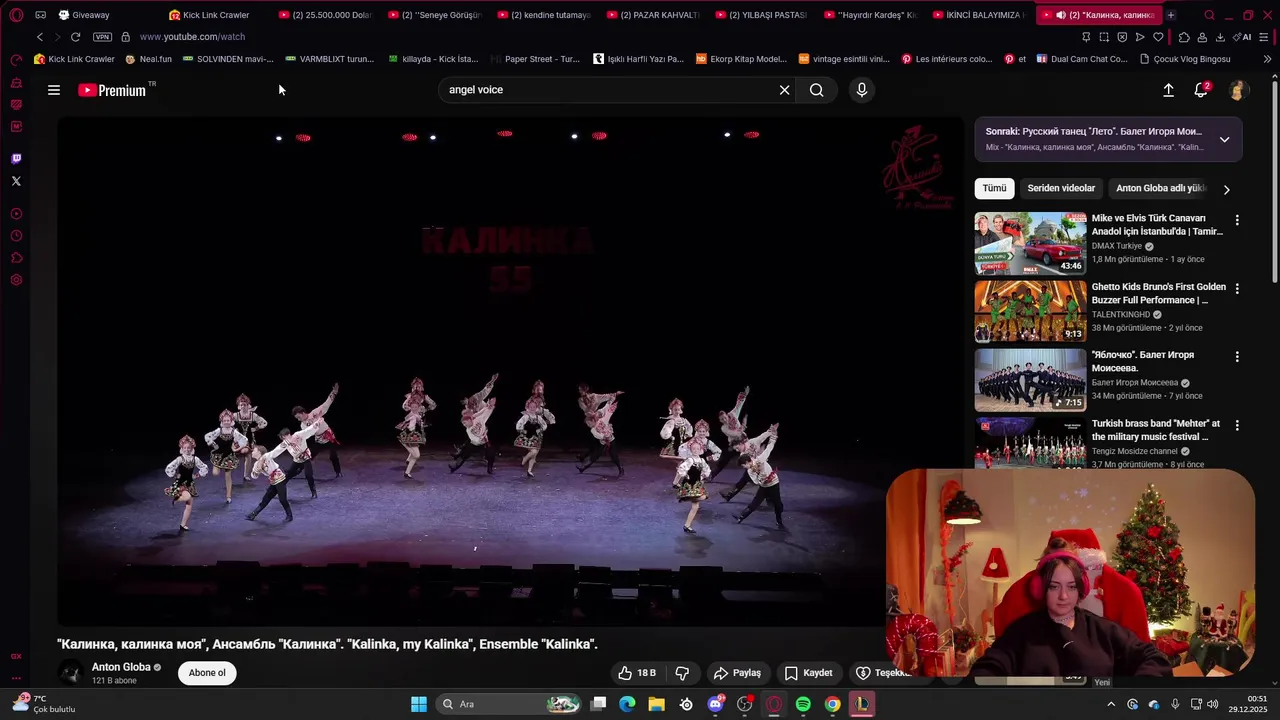Open the 'Neal.fun' bookmark
This screenshot has height=720, width=1280.
click(149, 59)
